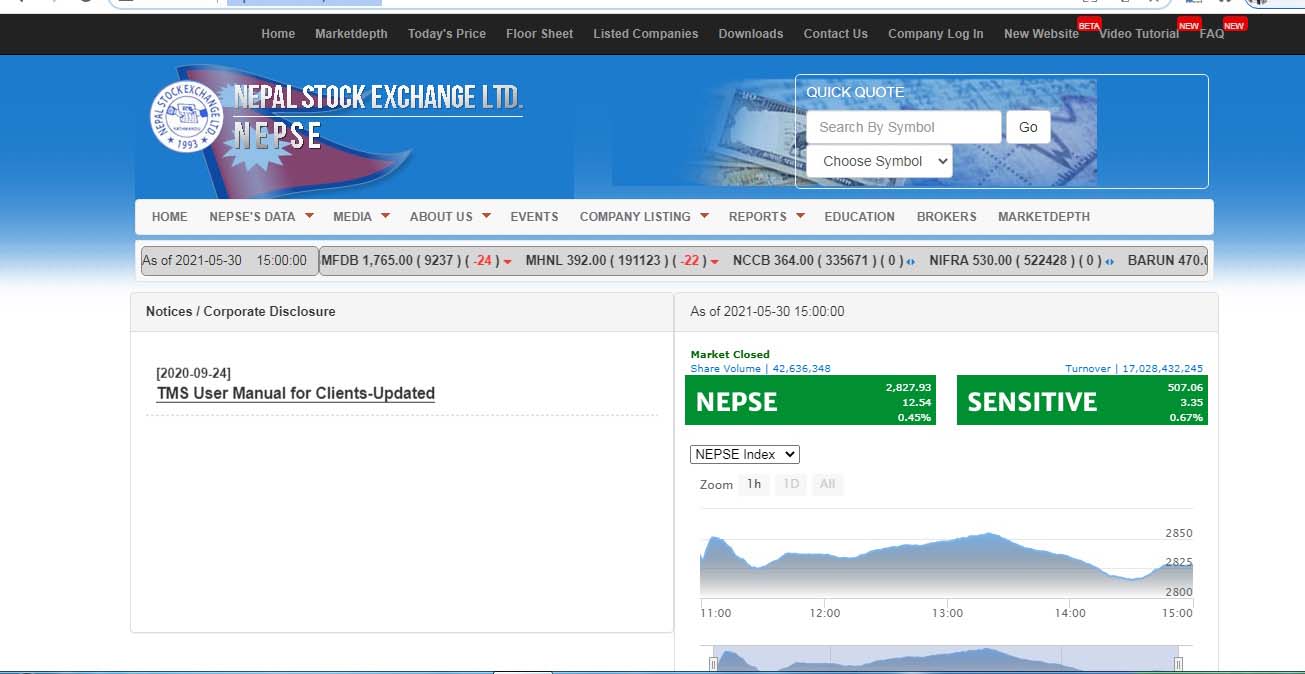This screenshot has width=1305, height=674.
Task: Expand the REPORTS menu
Action: (766, 216)
